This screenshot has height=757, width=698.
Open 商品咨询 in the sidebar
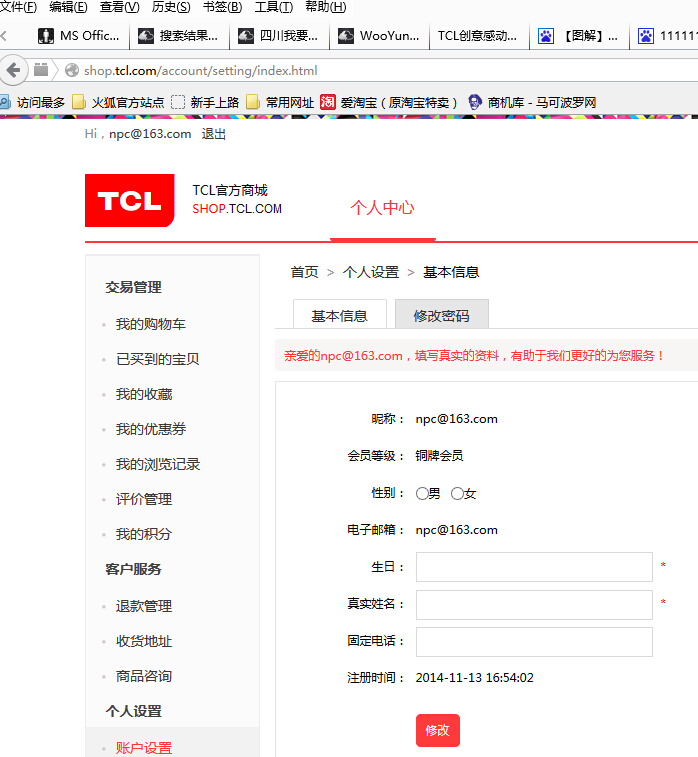[144, 676]
